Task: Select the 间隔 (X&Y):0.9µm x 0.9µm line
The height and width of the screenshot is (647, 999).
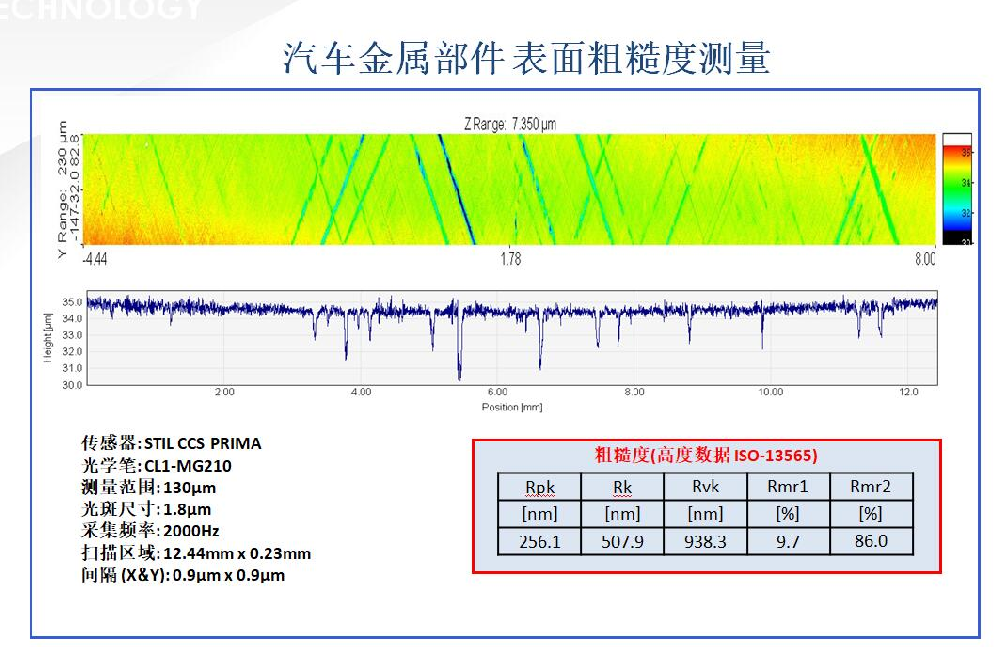Action: 183,575
